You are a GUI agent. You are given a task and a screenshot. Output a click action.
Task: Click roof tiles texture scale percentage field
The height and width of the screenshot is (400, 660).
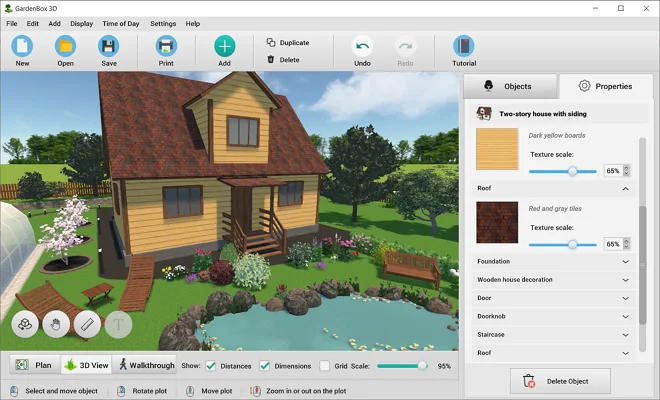tap(613, 244)
